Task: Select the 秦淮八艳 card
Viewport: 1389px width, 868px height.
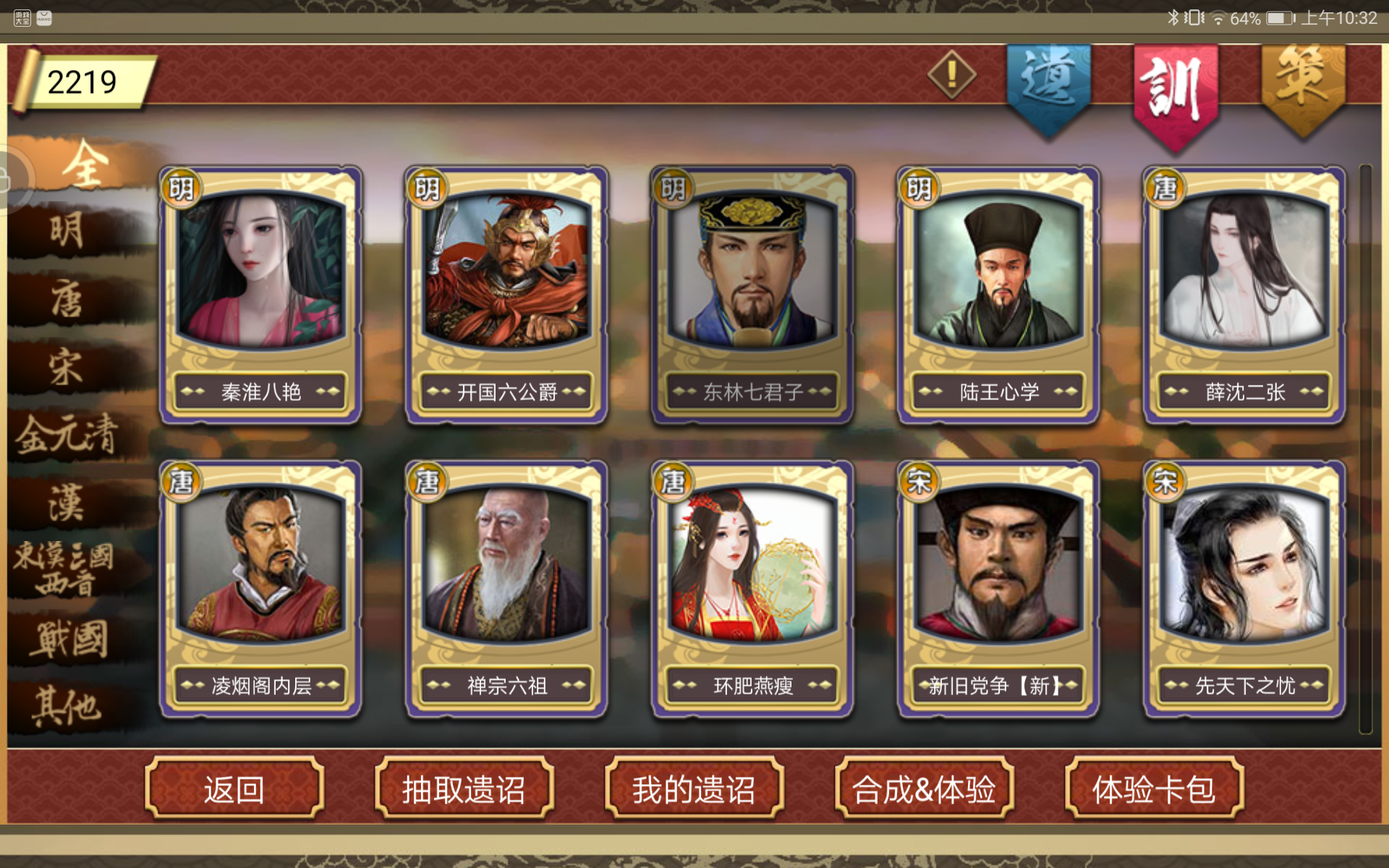Action: 260,294
